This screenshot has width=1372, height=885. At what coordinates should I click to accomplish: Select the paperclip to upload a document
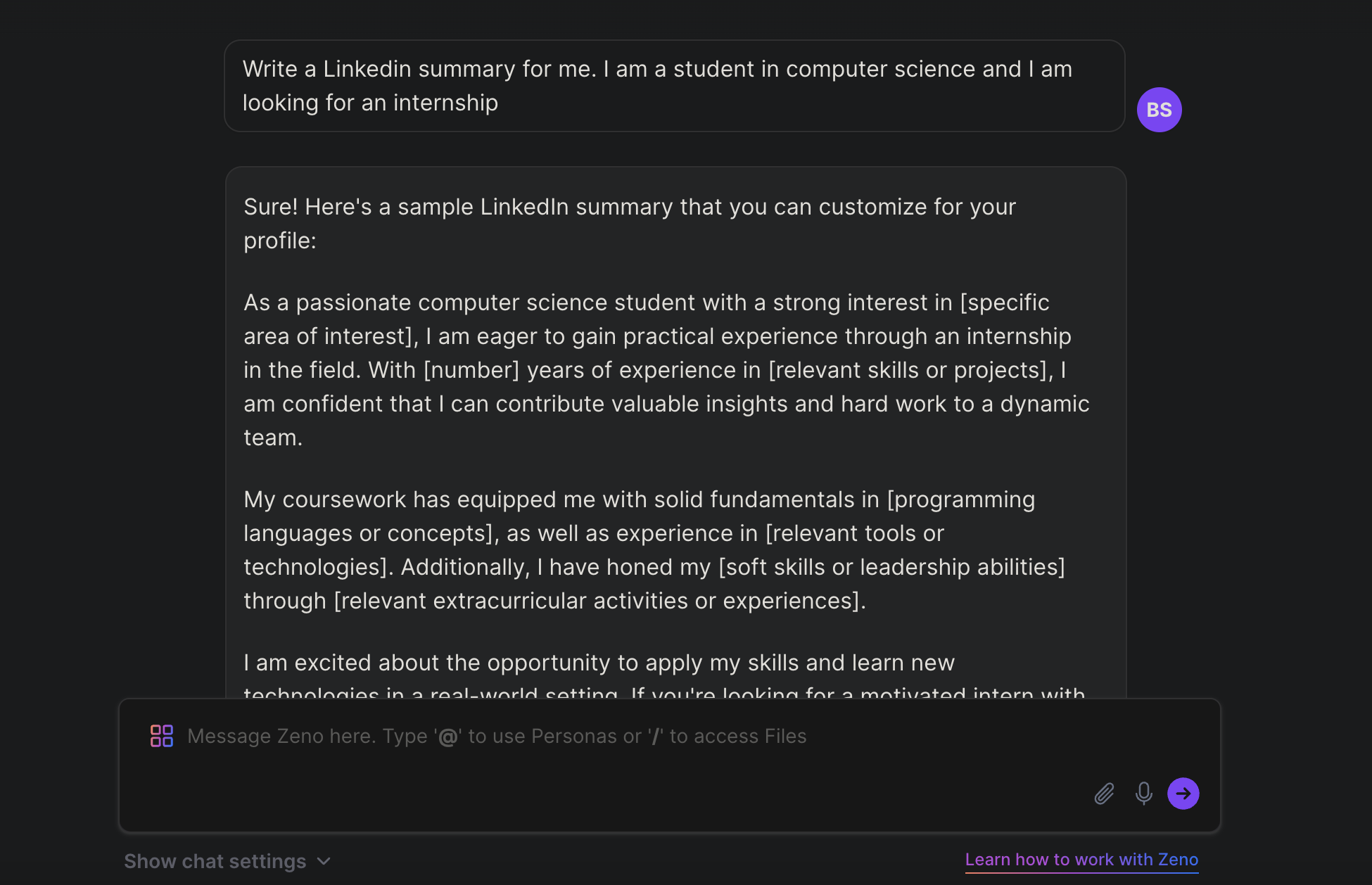click(1104, 794)
